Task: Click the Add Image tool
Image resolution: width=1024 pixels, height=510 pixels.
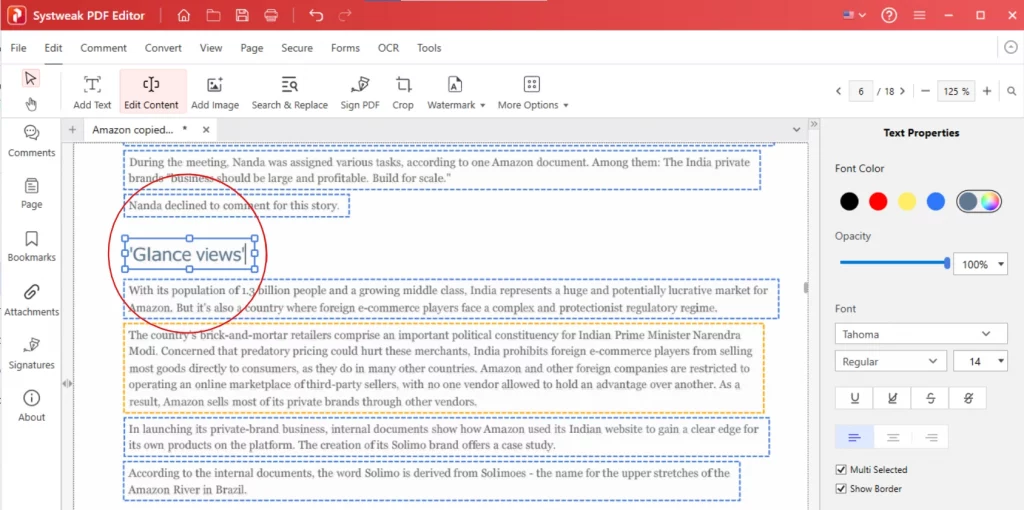Action: [x=215, y=92]
